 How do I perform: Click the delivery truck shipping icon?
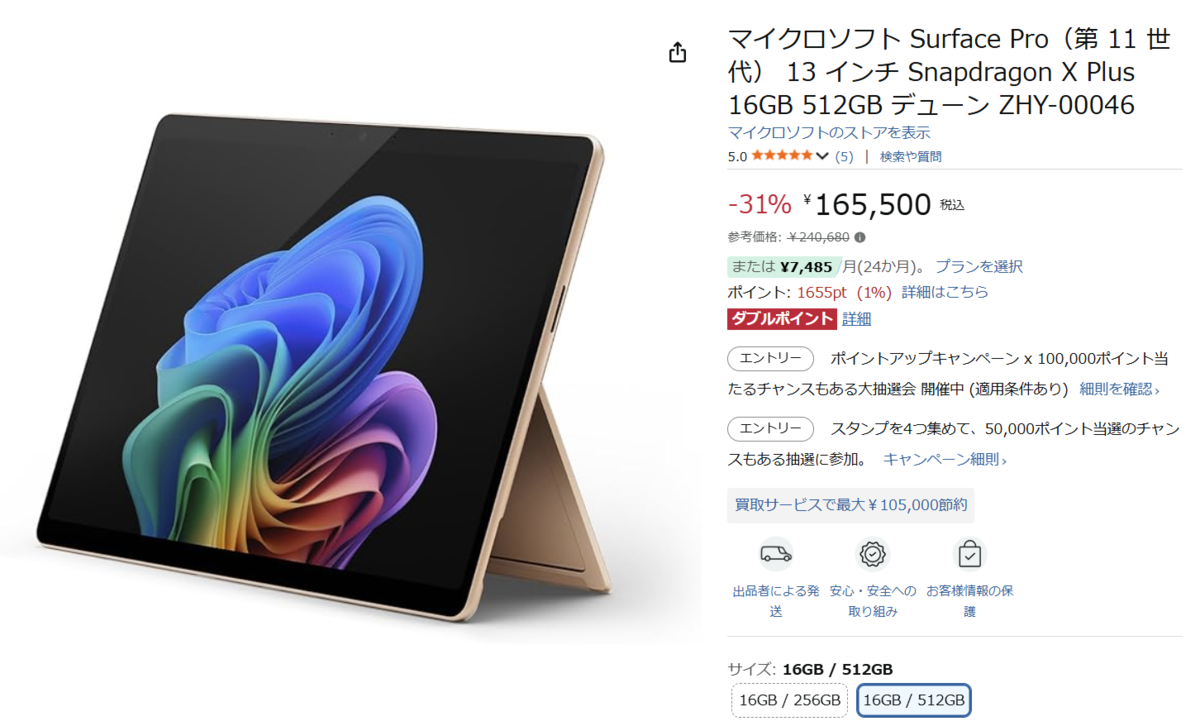(776, 554)
